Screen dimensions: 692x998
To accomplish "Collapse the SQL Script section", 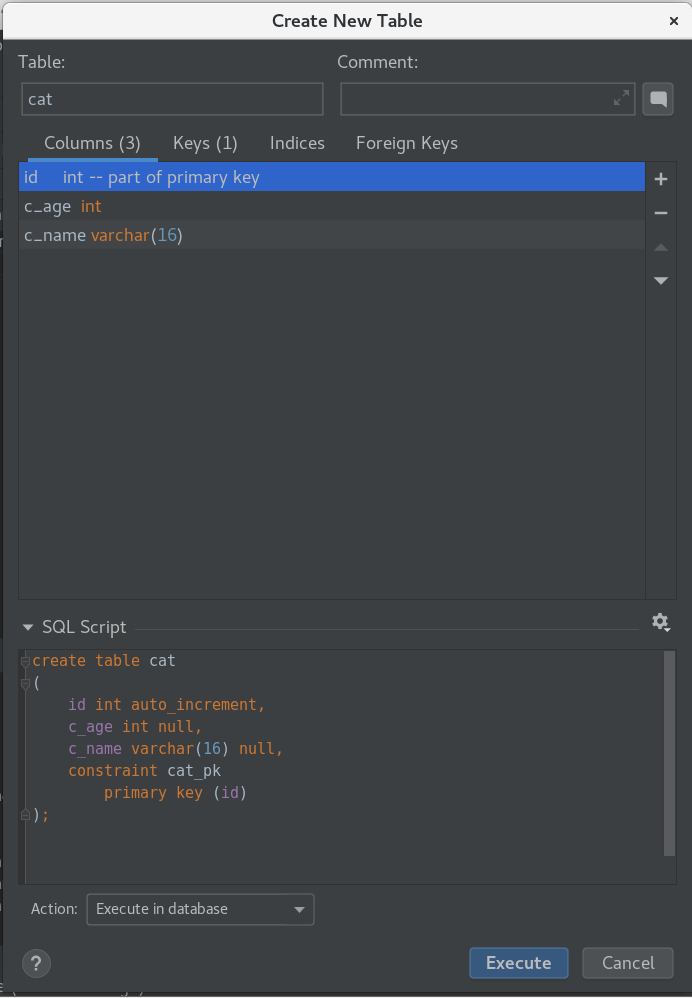I will tap(27, 628).
